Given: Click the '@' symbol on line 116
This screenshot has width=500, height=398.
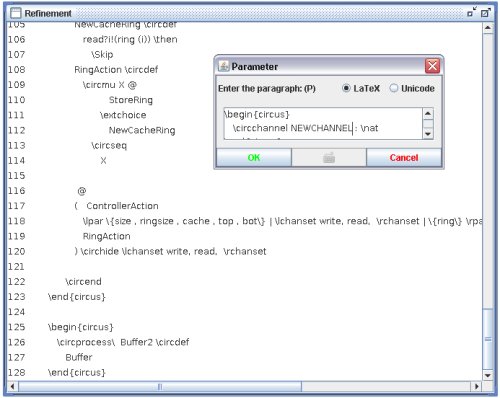Looking at the screenshot, I should [82, 191].
